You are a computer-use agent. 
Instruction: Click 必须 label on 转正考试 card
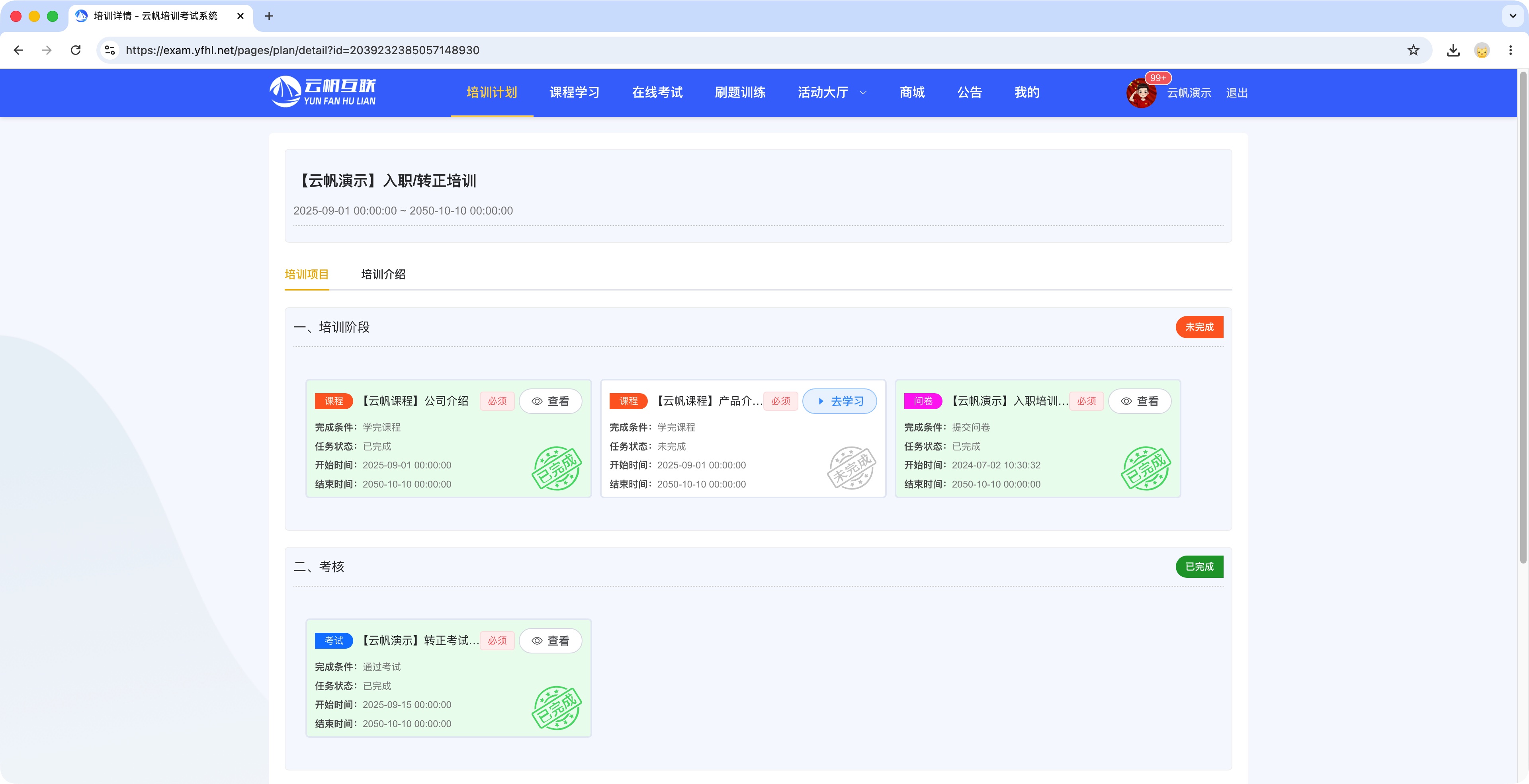pyautogui.click(x=497, y=641)
